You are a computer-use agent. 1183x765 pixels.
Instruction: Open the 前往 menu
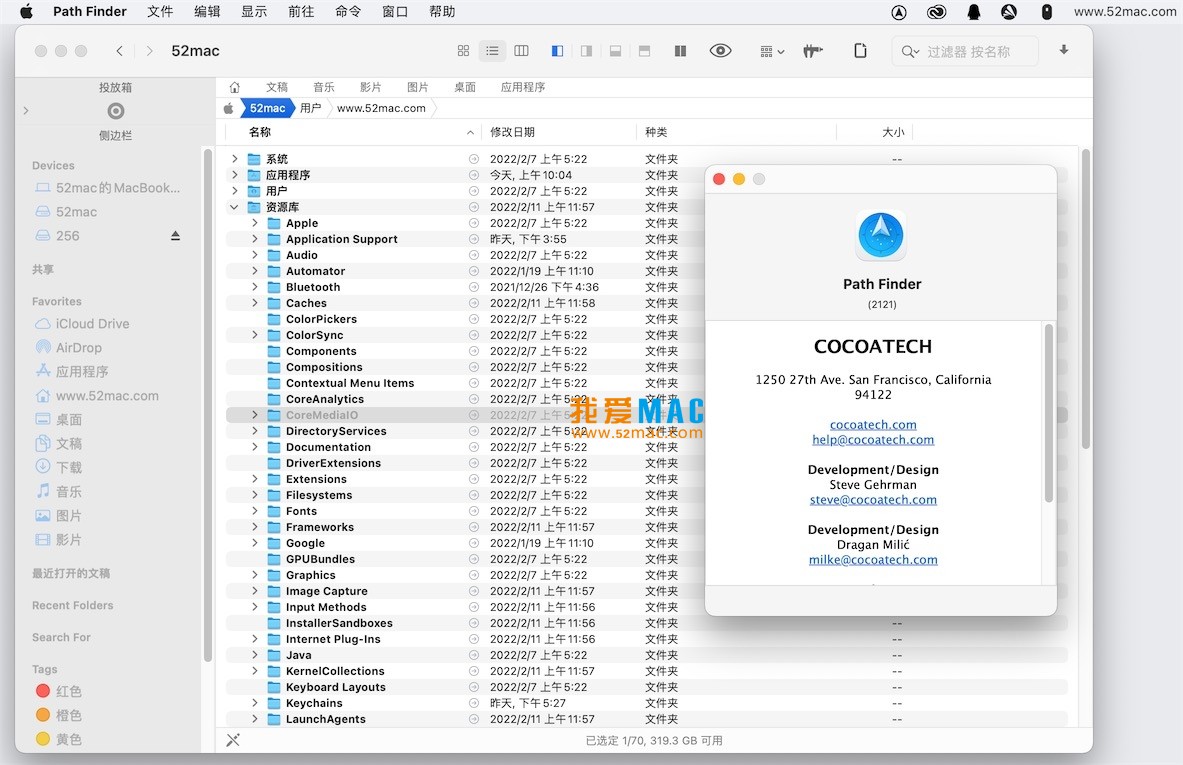[301, 11]
